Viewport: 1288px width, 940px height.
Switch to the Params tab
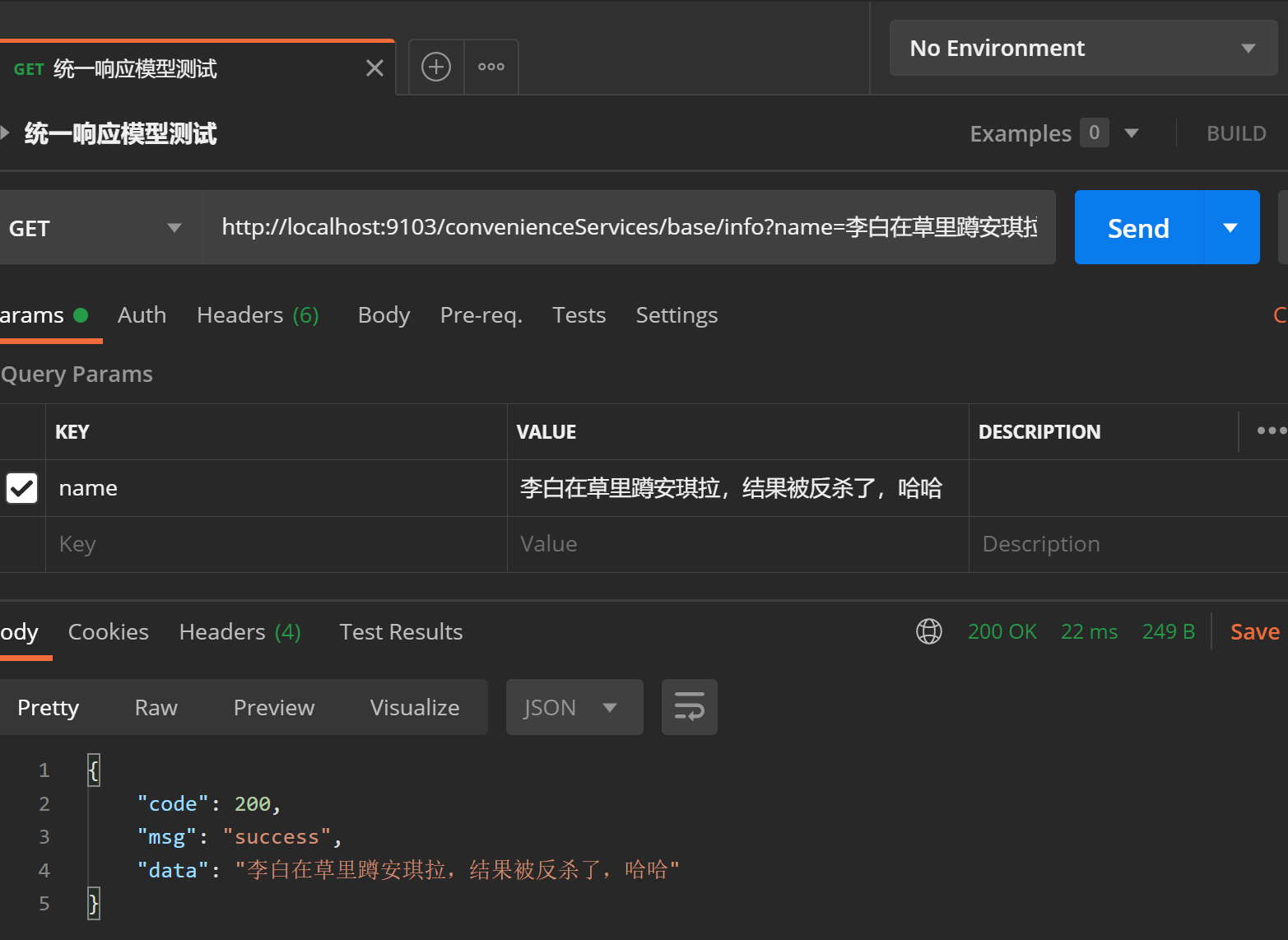point(44,315)
